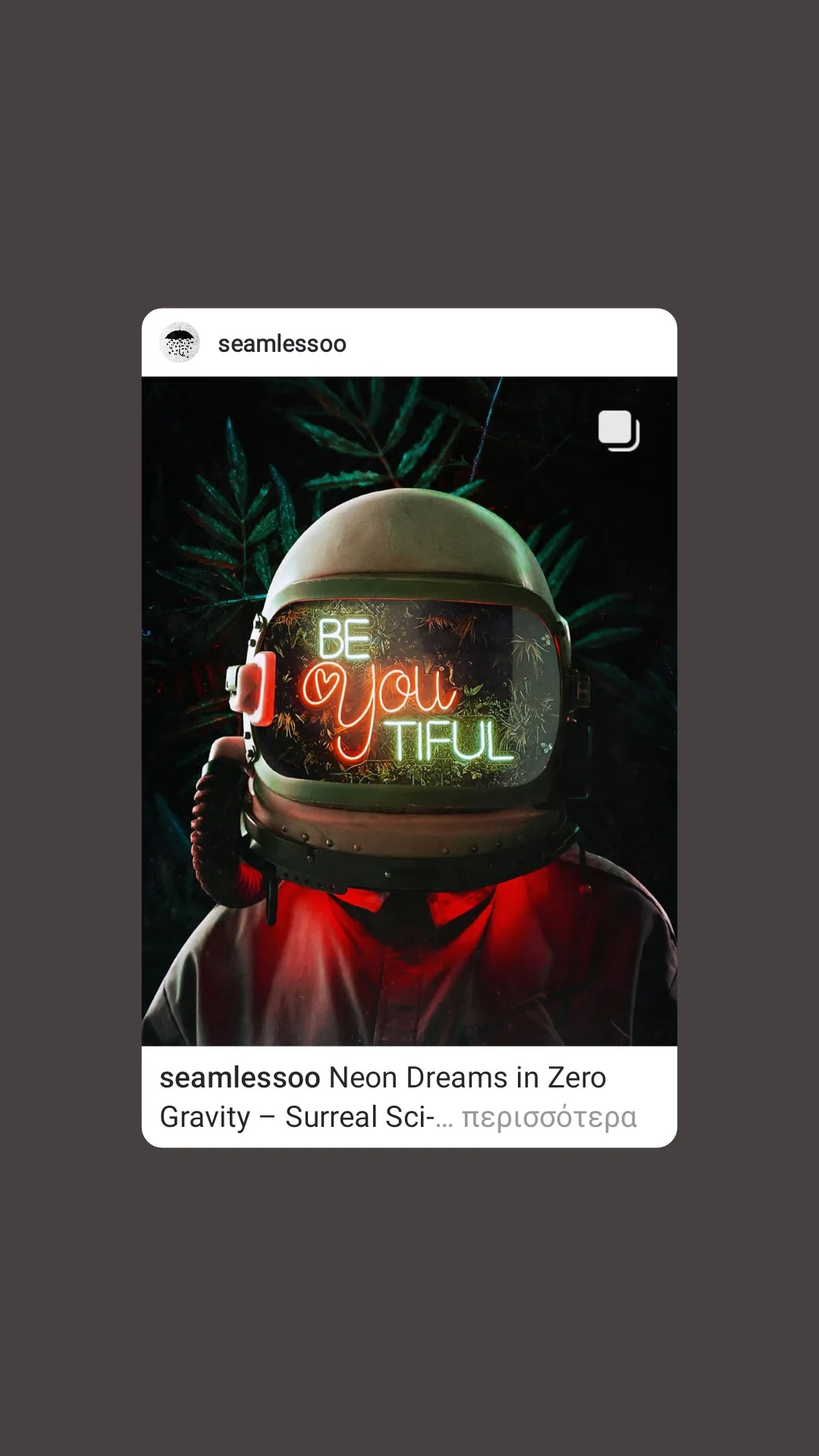The height and width of the screenshot is (1456, 819).
Task: Tap the seamlessoo profile avatar
Action: pos(180,343)
